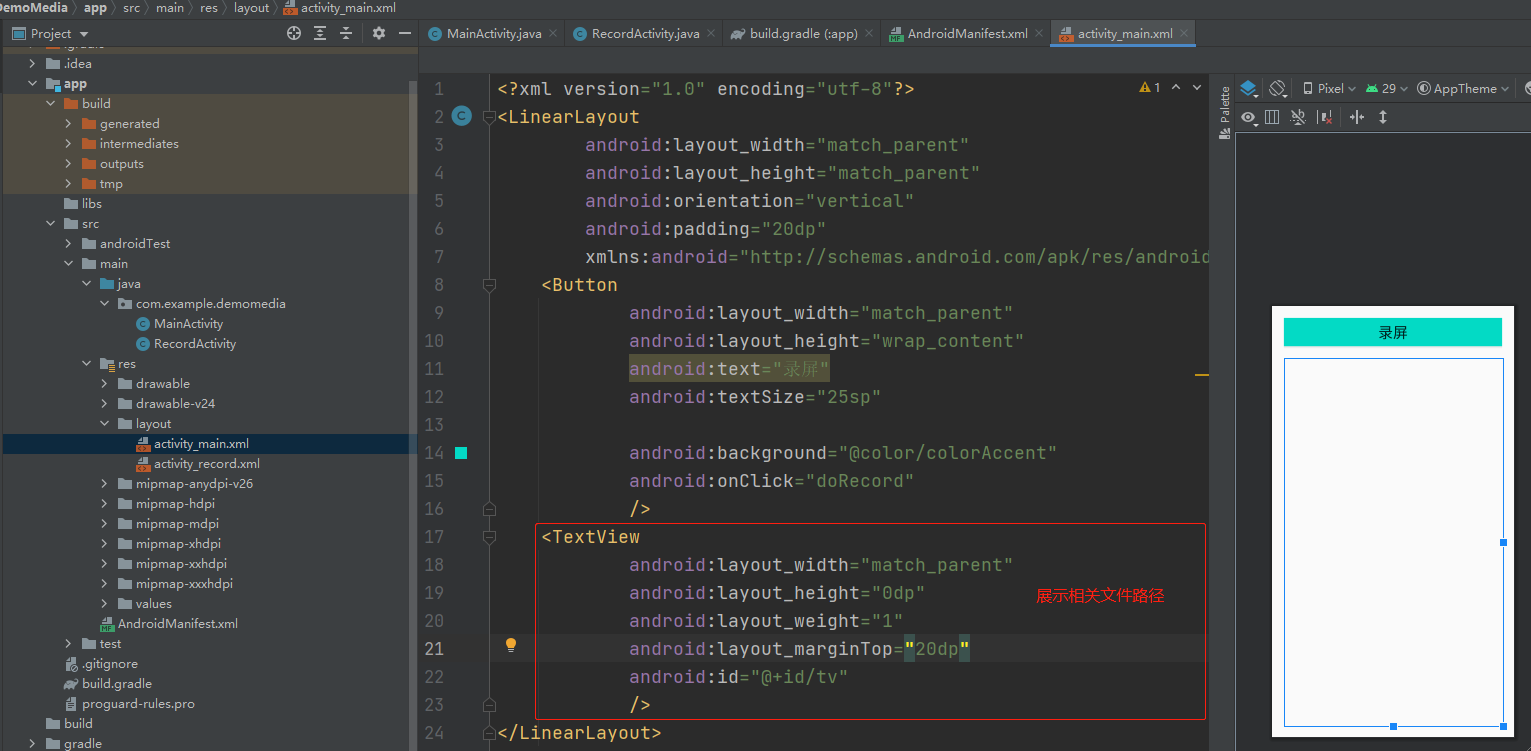Image resolution: width=1531 pixels, height=751 pixels.
Task: Collapse the layout folder in tree
Action: tap(105, 424)
